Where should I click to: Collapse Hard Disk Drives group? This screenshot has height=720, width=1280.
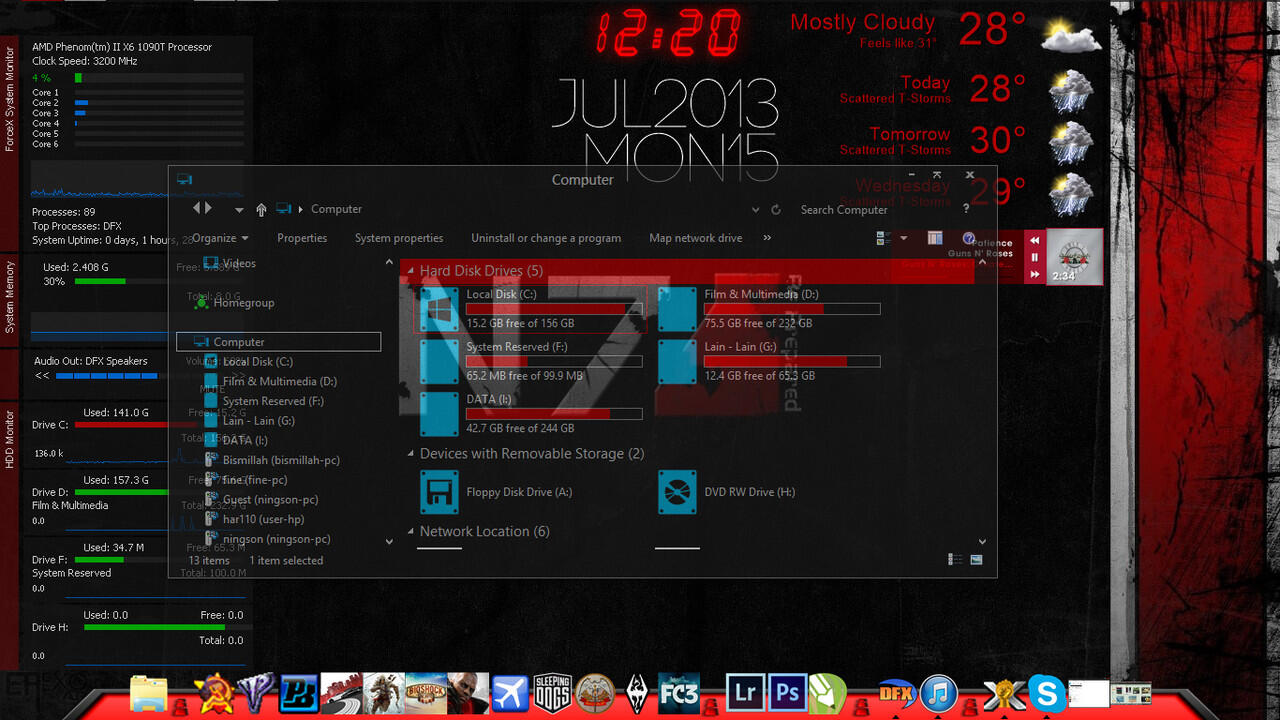[409, 271]
